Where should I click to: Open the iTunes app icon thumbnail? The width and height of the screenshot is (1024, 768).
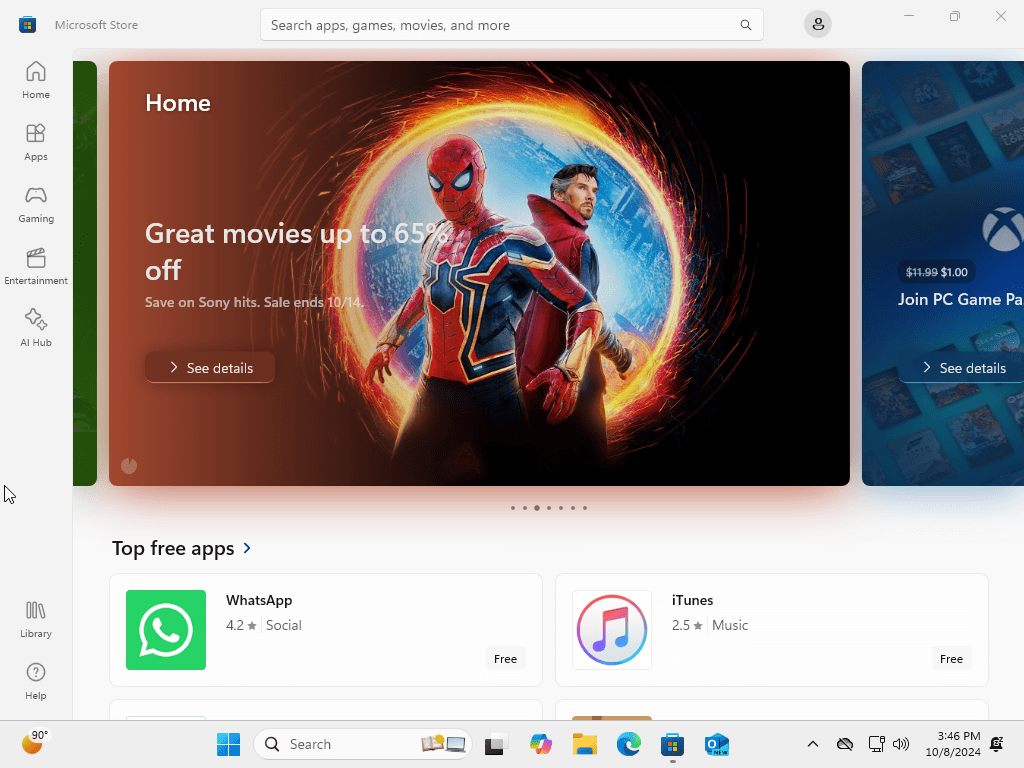612,630
